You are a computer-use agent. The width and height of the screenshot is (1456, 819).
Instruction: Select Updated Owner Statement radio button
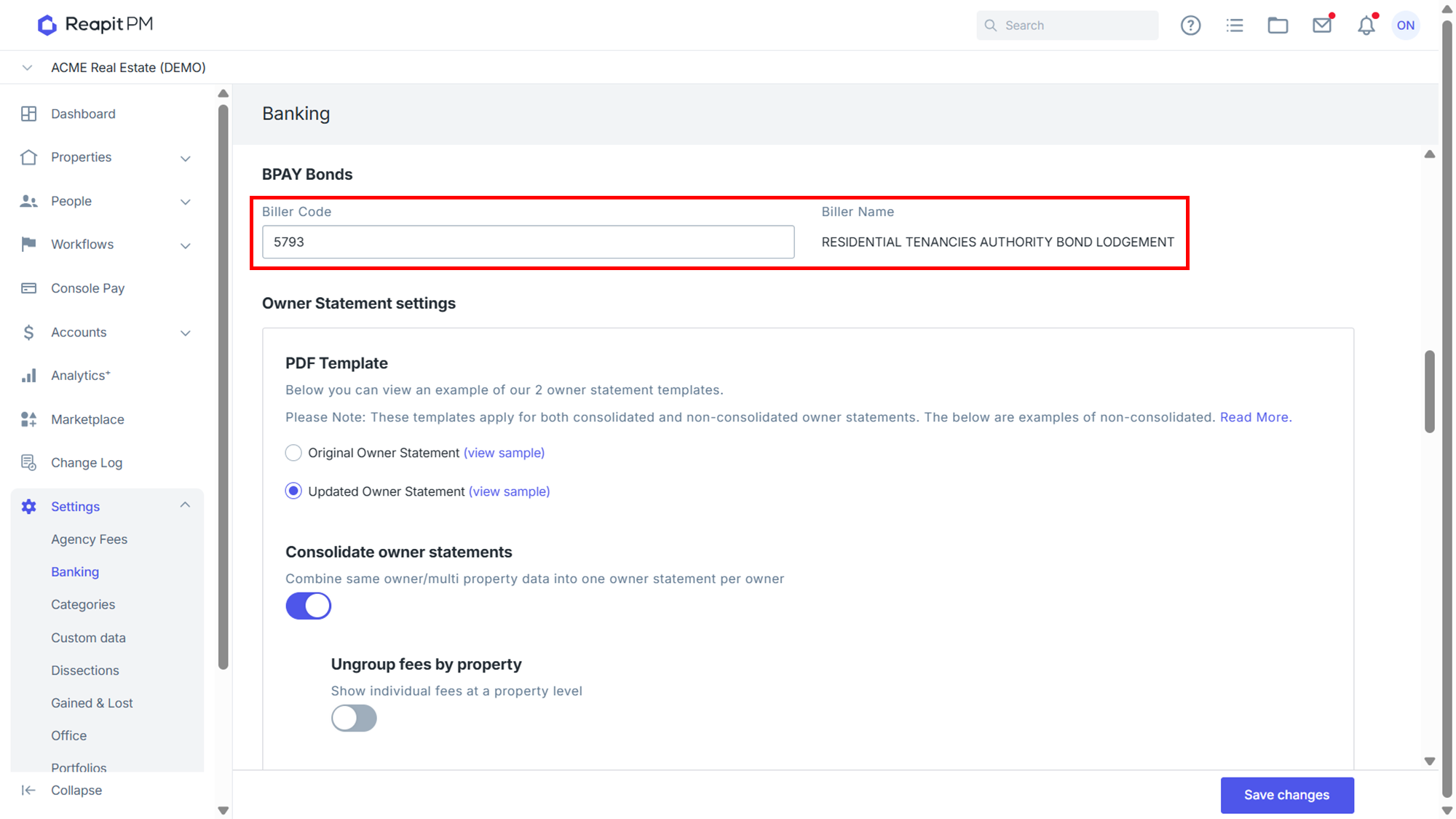[293, 491]
